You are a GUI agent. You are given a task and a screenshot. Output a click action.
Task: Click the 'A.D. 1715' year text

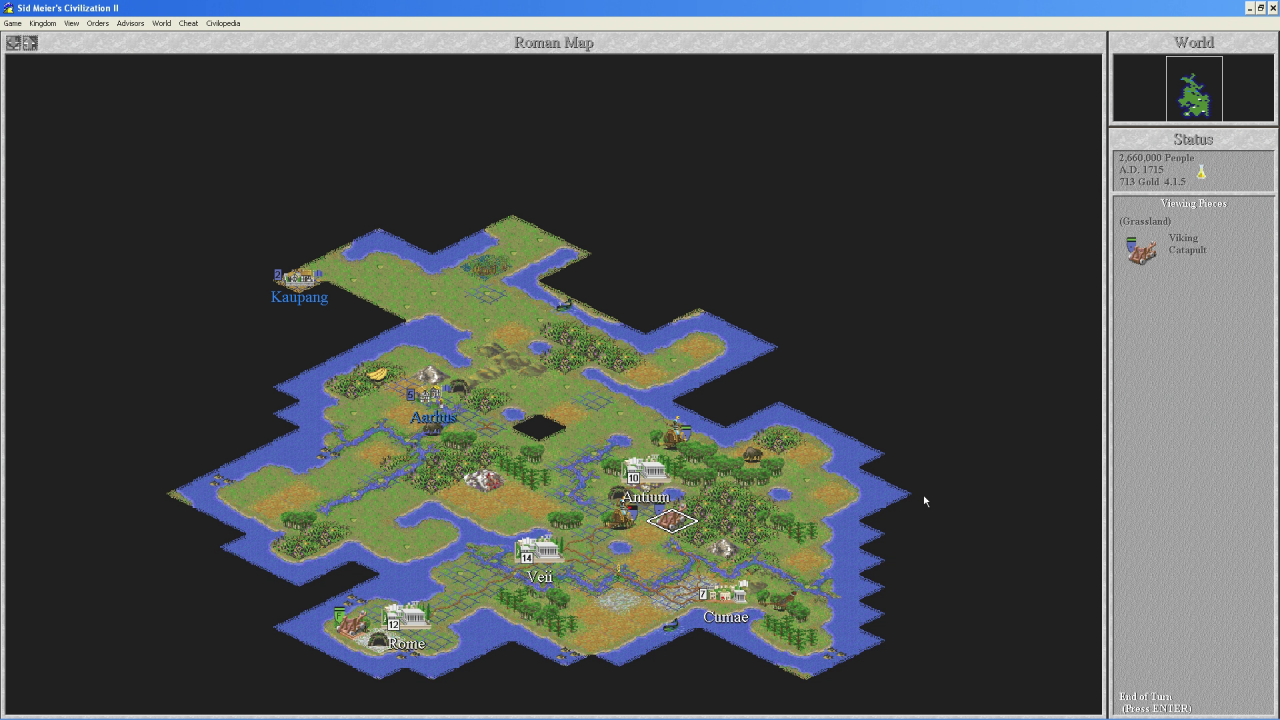coord(1140,170)
